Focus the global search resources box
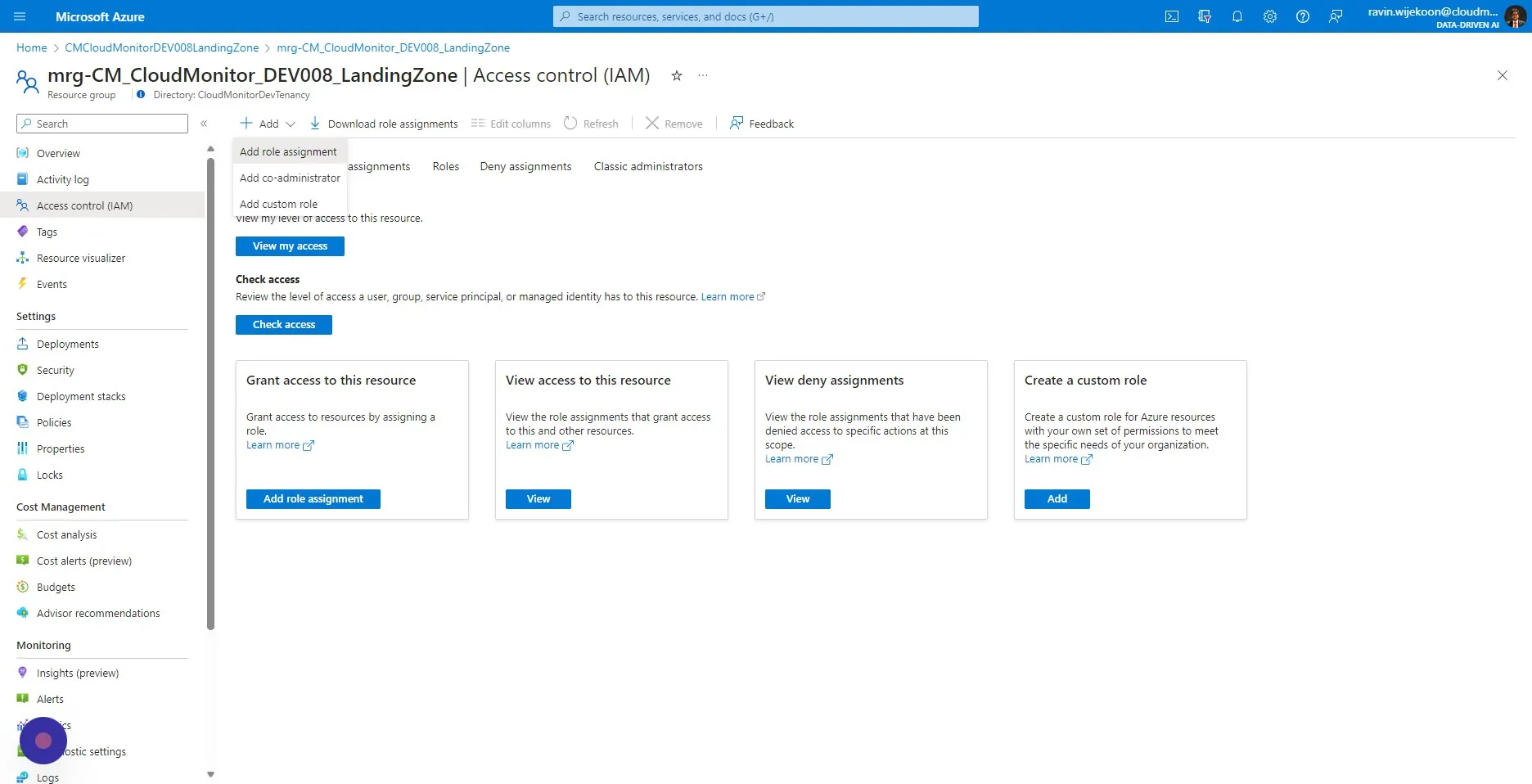 point(766,16)
